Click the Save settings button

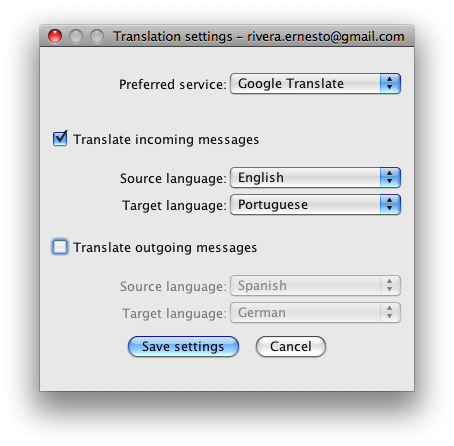click(x=183, y=346)
